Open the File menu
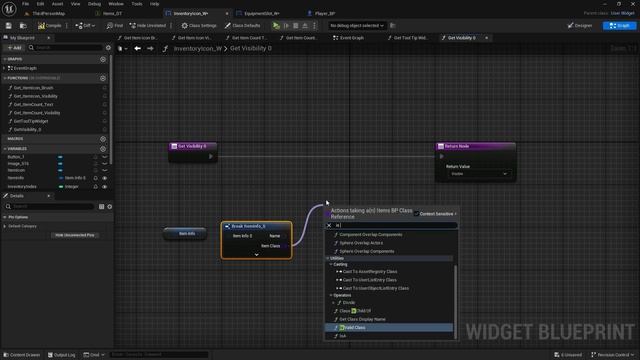The width and height of the screenshot is (640, 360). tap(25, 4)
